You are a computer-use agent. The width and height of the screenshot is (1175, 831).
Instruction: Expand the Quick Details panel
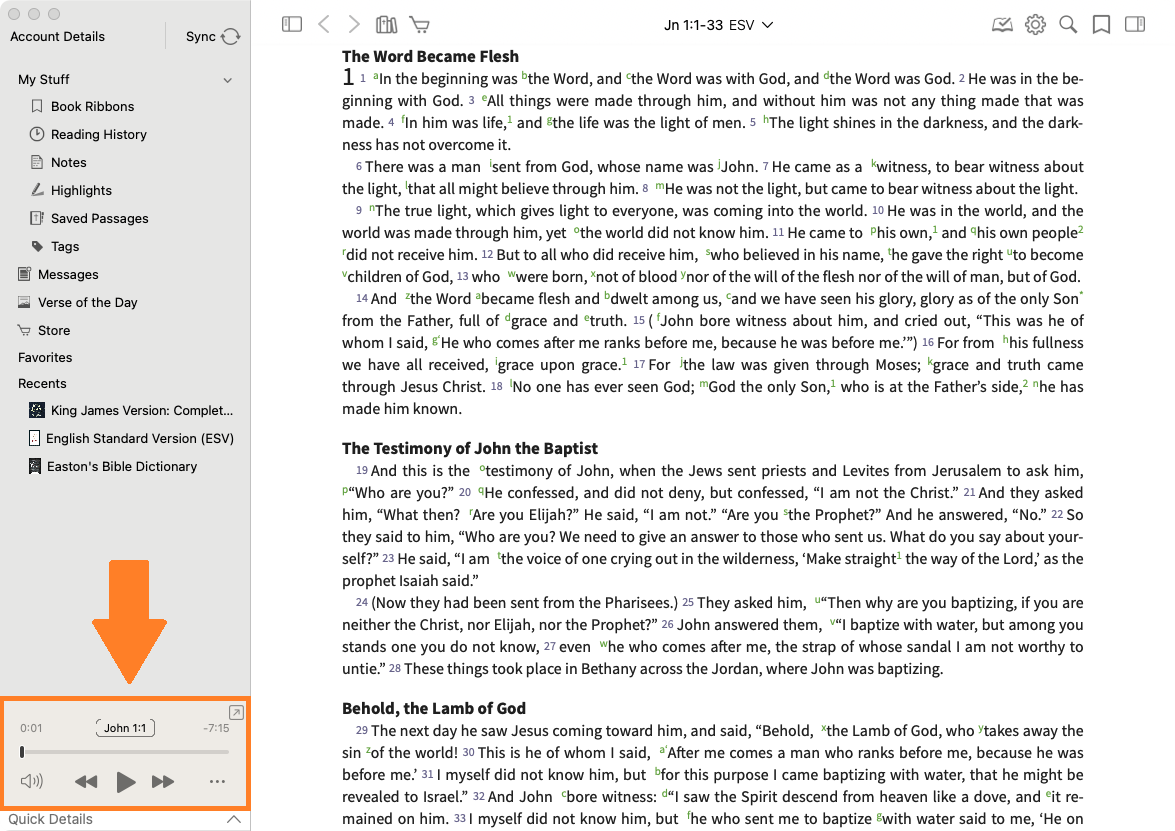(x=233, y=819)
